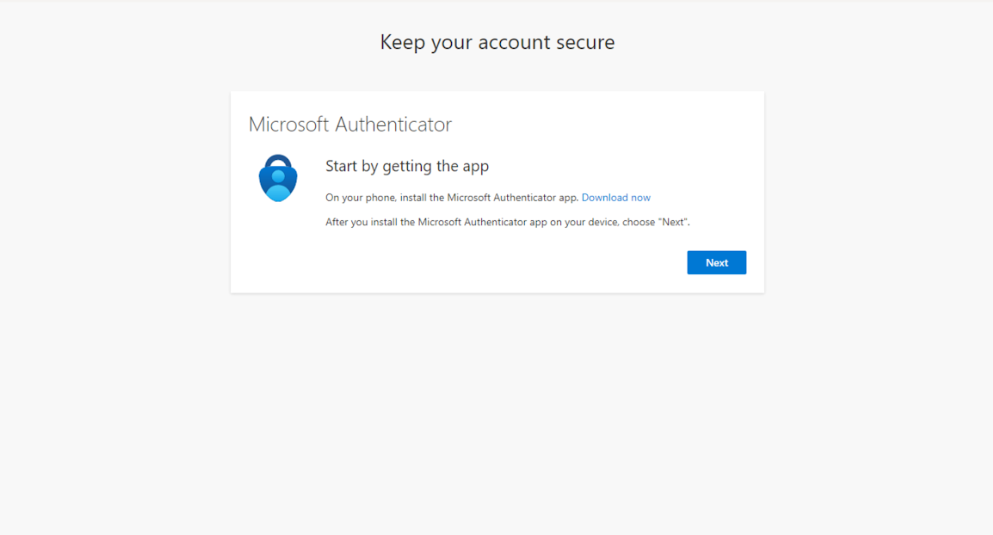
Task: Click the quoted "Next" word in the instructions
Action: tap(674, 222)
